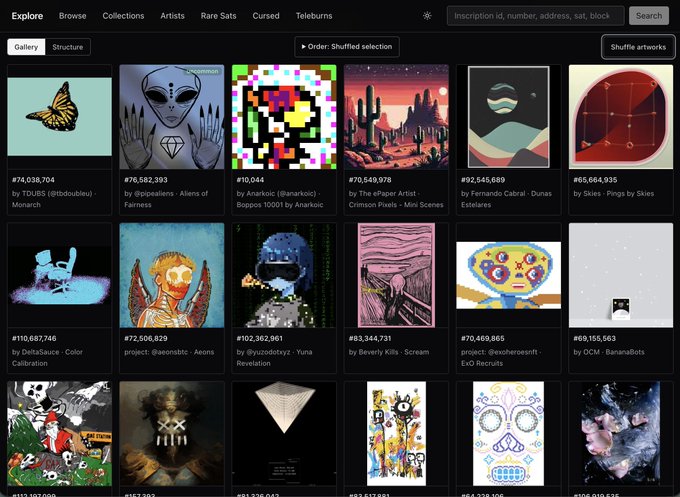Open the Color Calibration blue chair artwork
The height and width of the screenshot is (497, 680).
(59, 275)
